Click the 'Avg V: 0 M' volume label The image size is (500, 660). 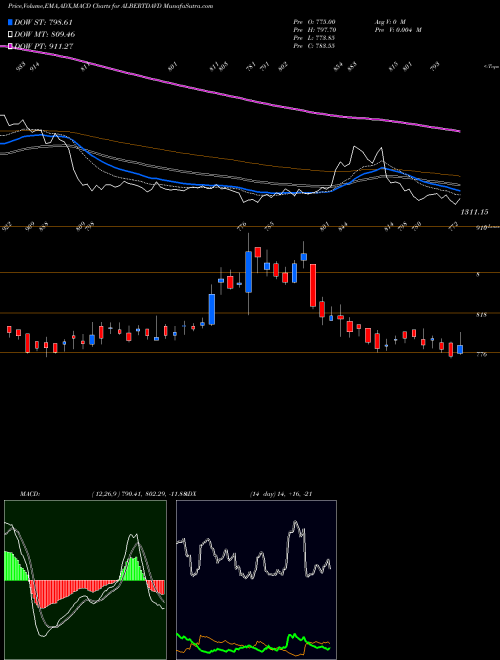[x=389, y=21]
